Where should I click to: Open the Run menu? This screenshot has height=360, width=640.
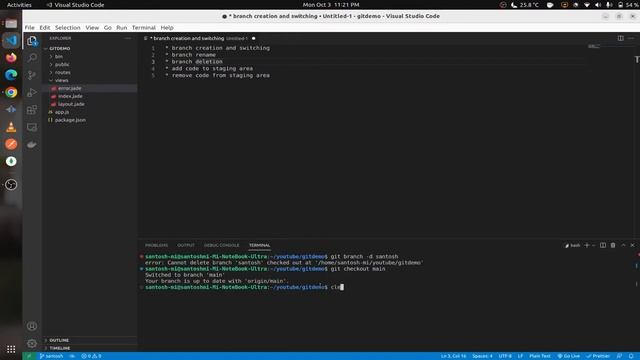122,28
